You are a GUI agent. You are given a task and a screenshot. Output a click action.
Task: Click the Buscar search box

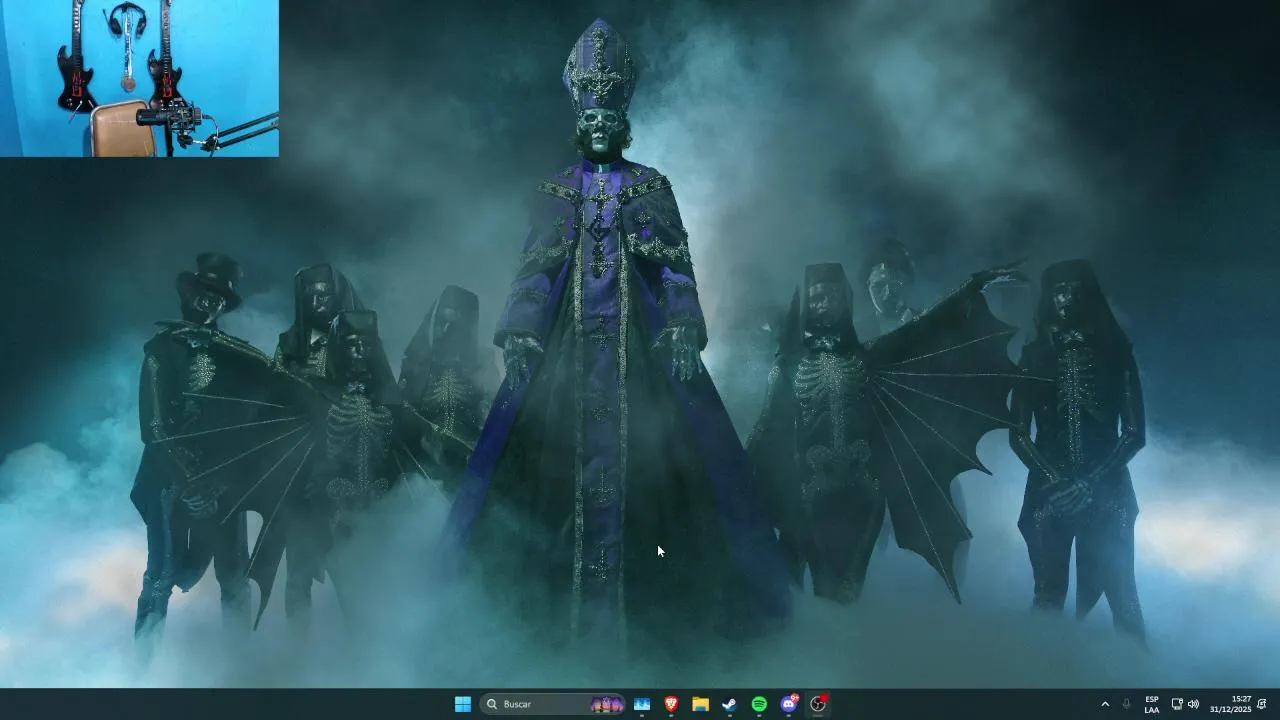click(552, 704)
